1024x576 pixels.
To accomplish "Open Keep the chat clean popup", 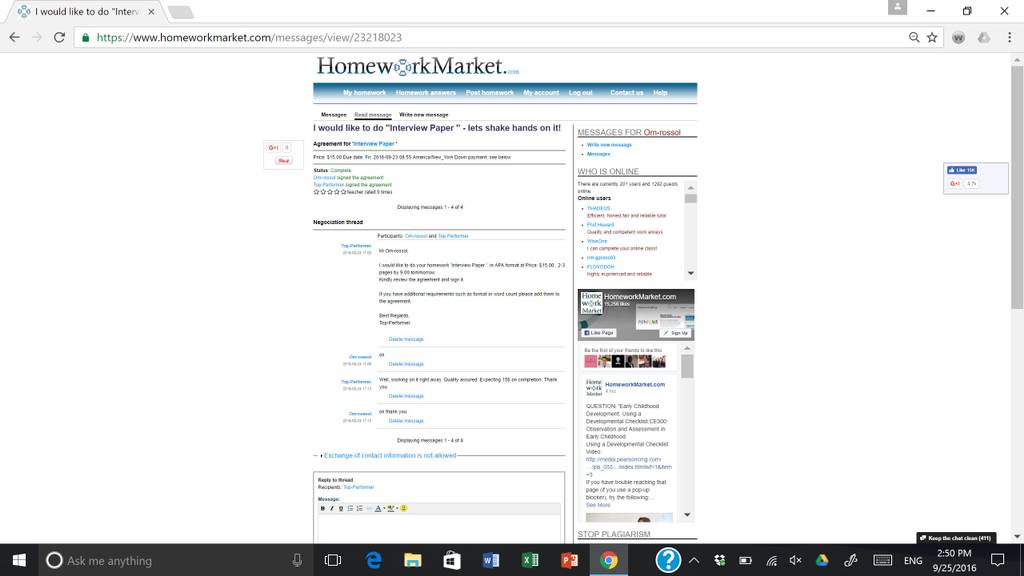I will (956, 538).
